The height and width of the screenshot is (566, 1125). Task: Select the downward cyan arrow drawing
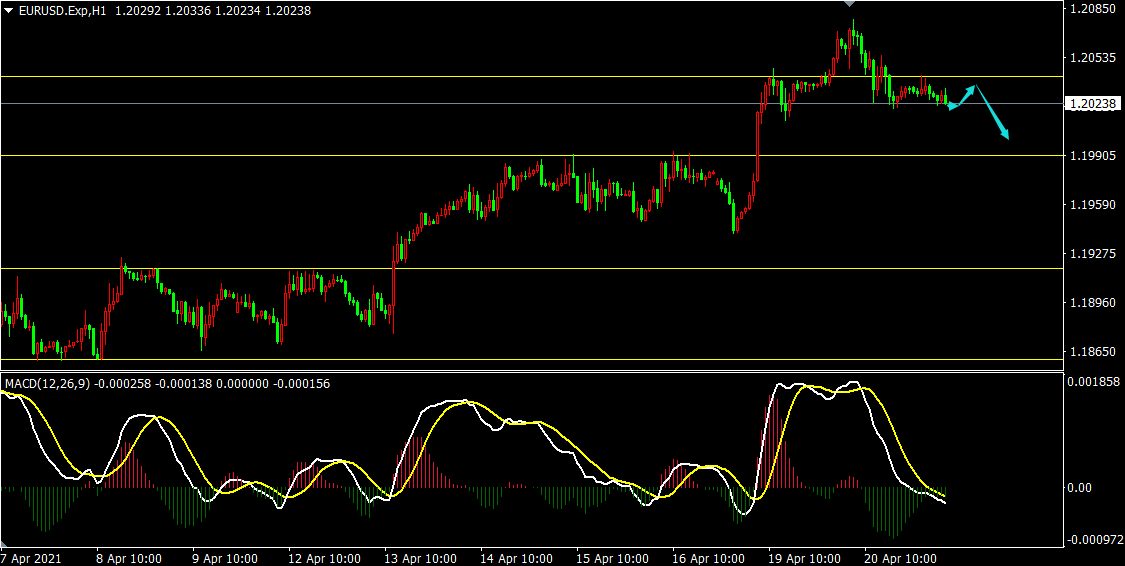(x=993, y=113)
